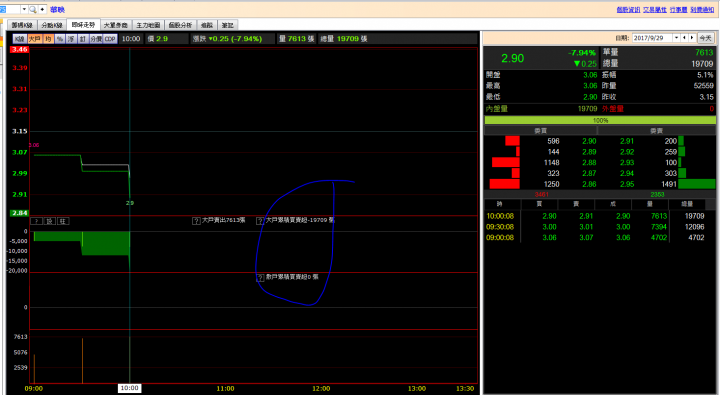Viewport: 720px width, 395px height.
Task: Toggle the 大戶 indicator button
Action: (34, 39)
